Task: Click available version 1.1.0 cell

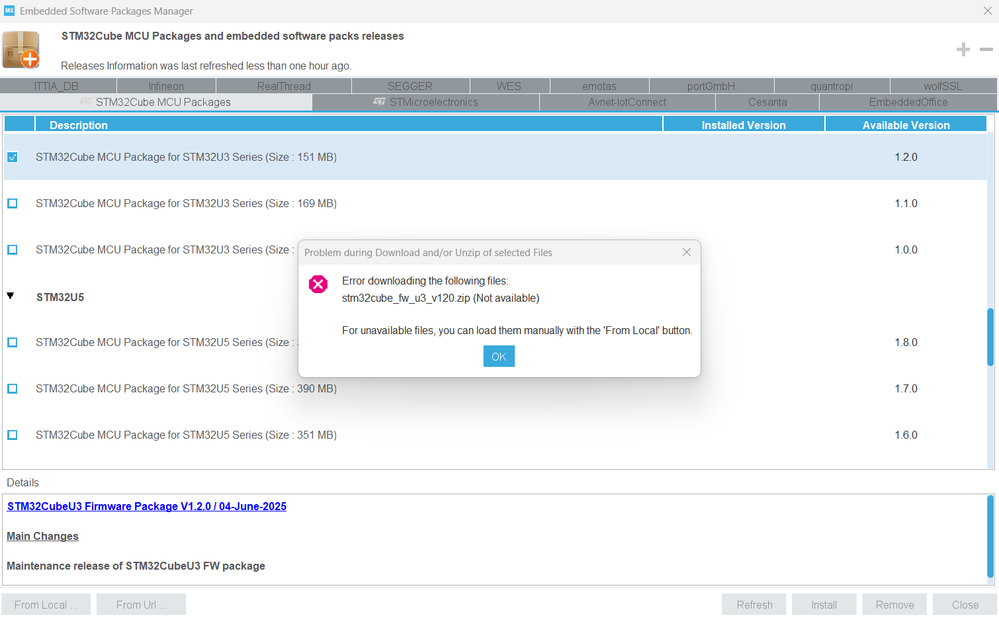Action: coord(906,203)
